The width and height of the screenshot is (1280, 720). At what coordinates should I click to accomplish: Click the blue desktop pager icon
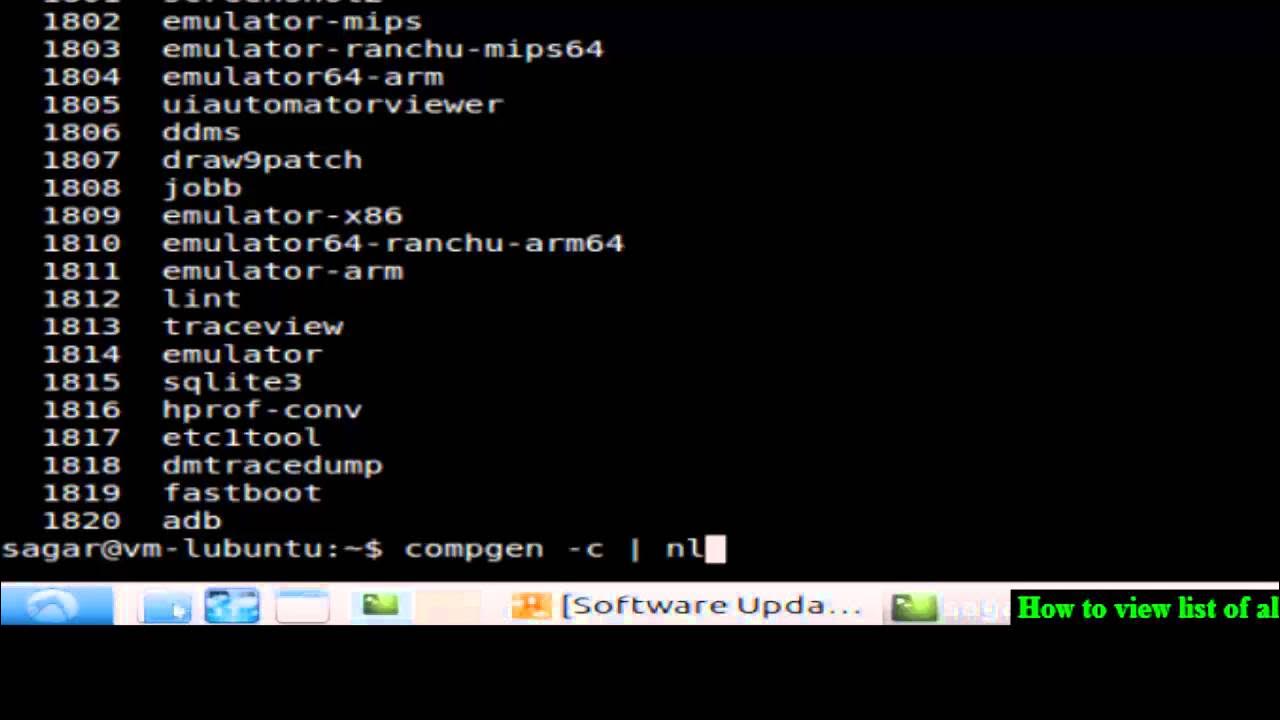tap(232, 606)
